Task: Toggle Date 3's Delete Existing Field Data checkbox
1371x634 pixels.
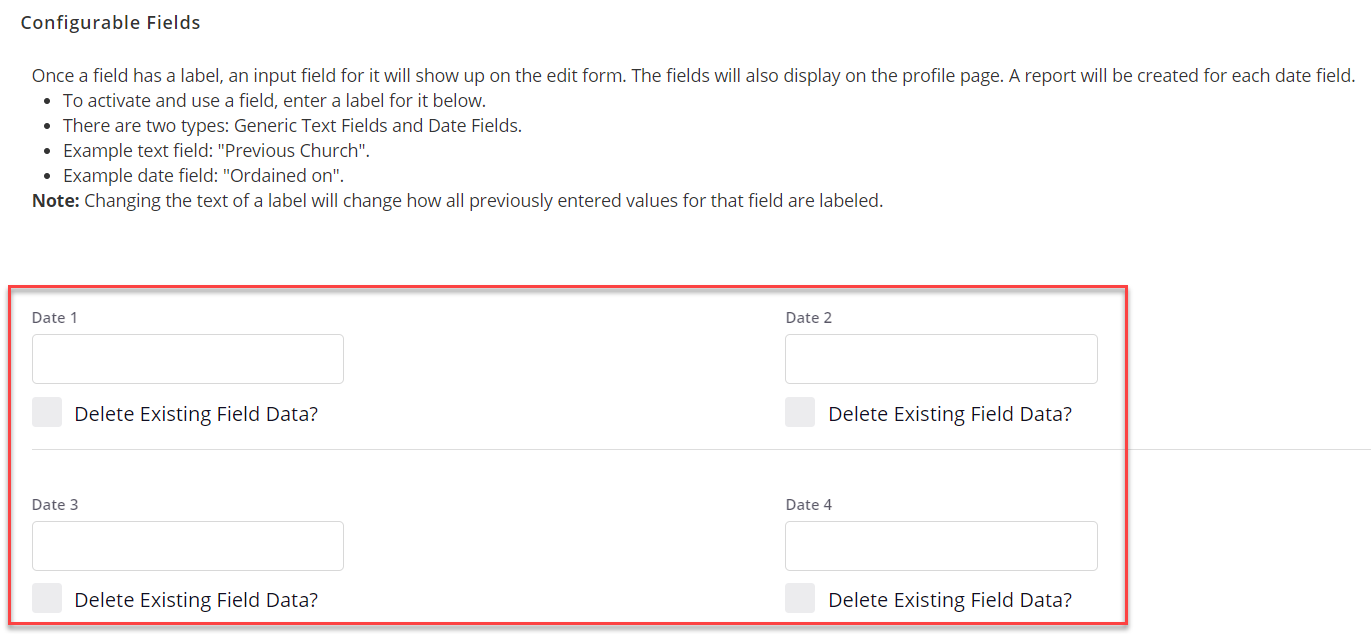Action: pyautogui.click(x=47, y=597)
